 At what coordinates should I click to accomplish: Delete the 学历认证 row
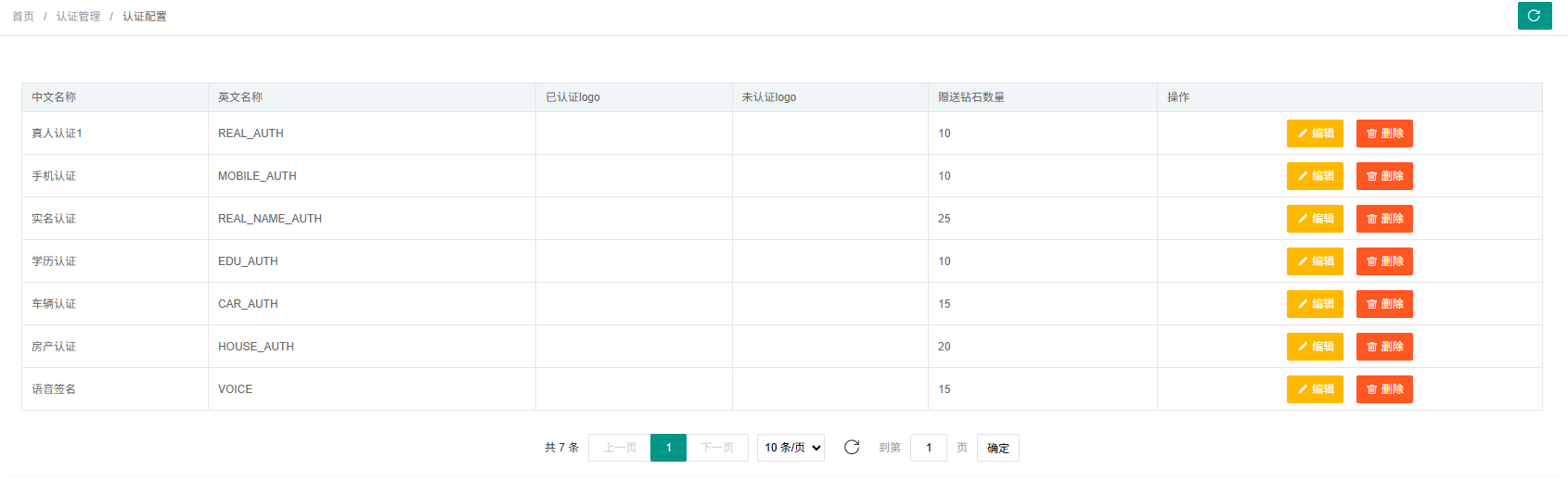click(x=1383, y=261)
